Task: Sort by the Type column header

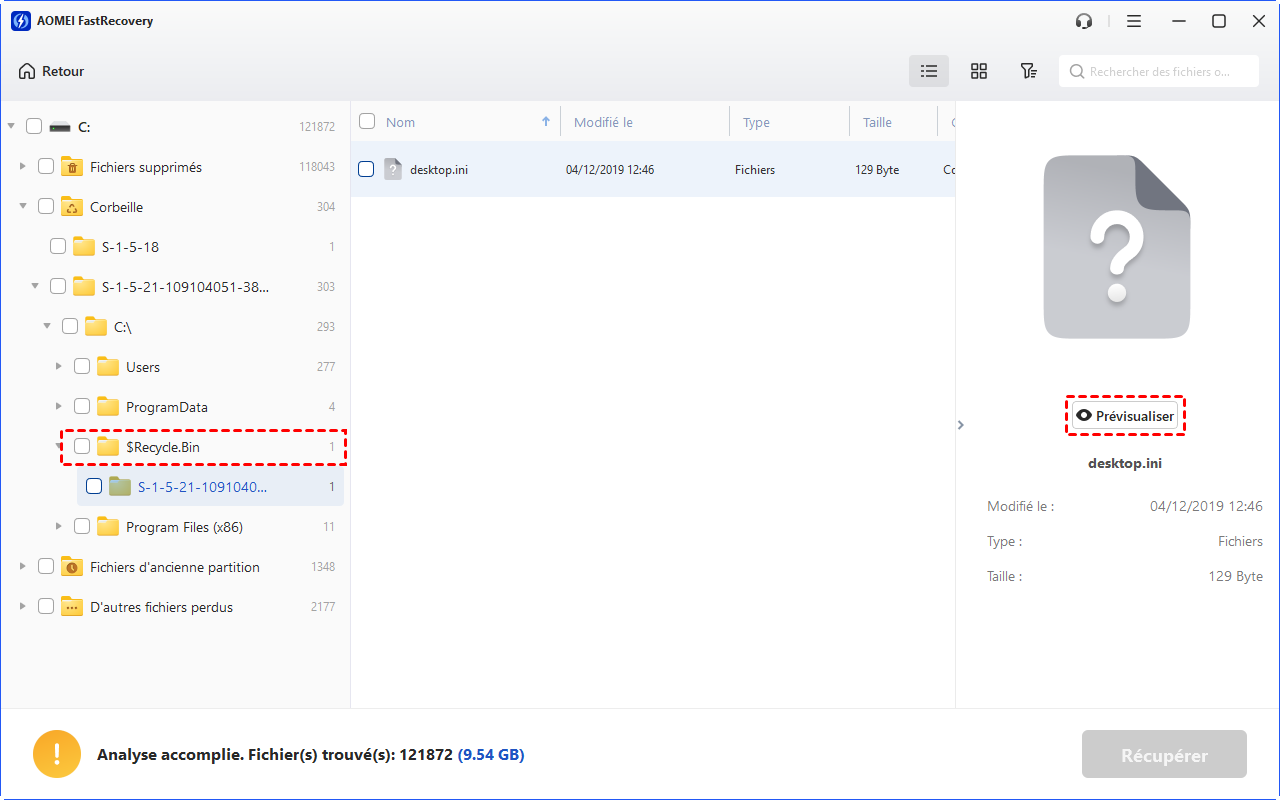Action: pyautogui.click(x=756, y=122)
